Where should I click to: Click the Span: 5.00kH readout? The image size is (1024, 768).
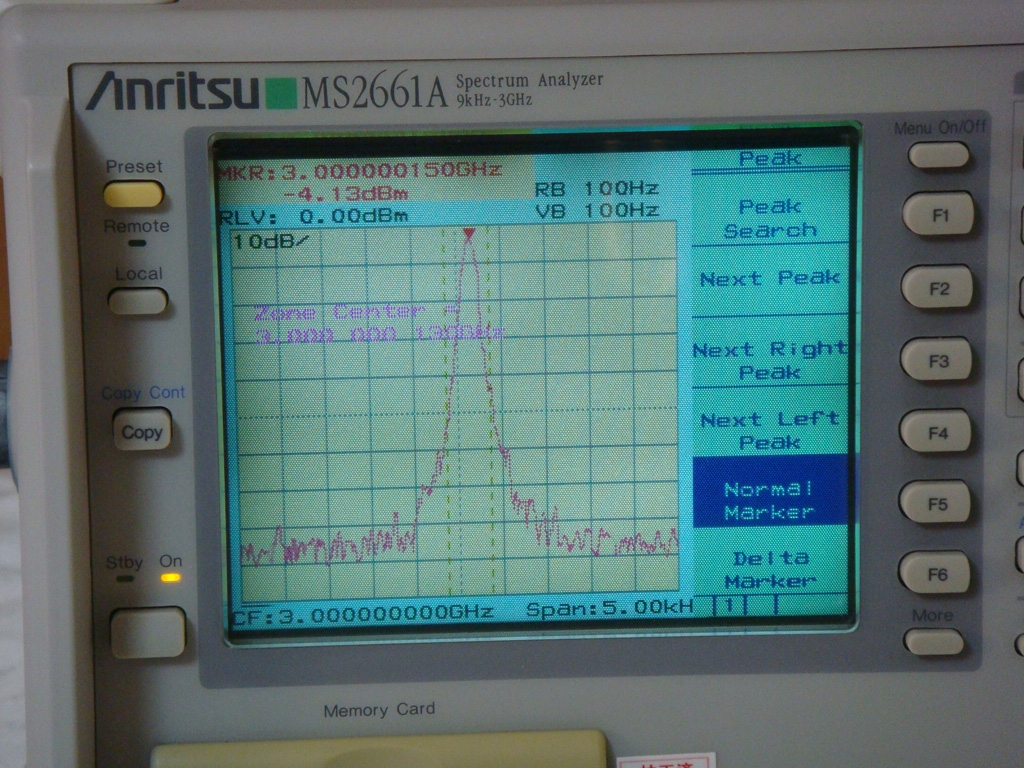click(x=609, y=609)
